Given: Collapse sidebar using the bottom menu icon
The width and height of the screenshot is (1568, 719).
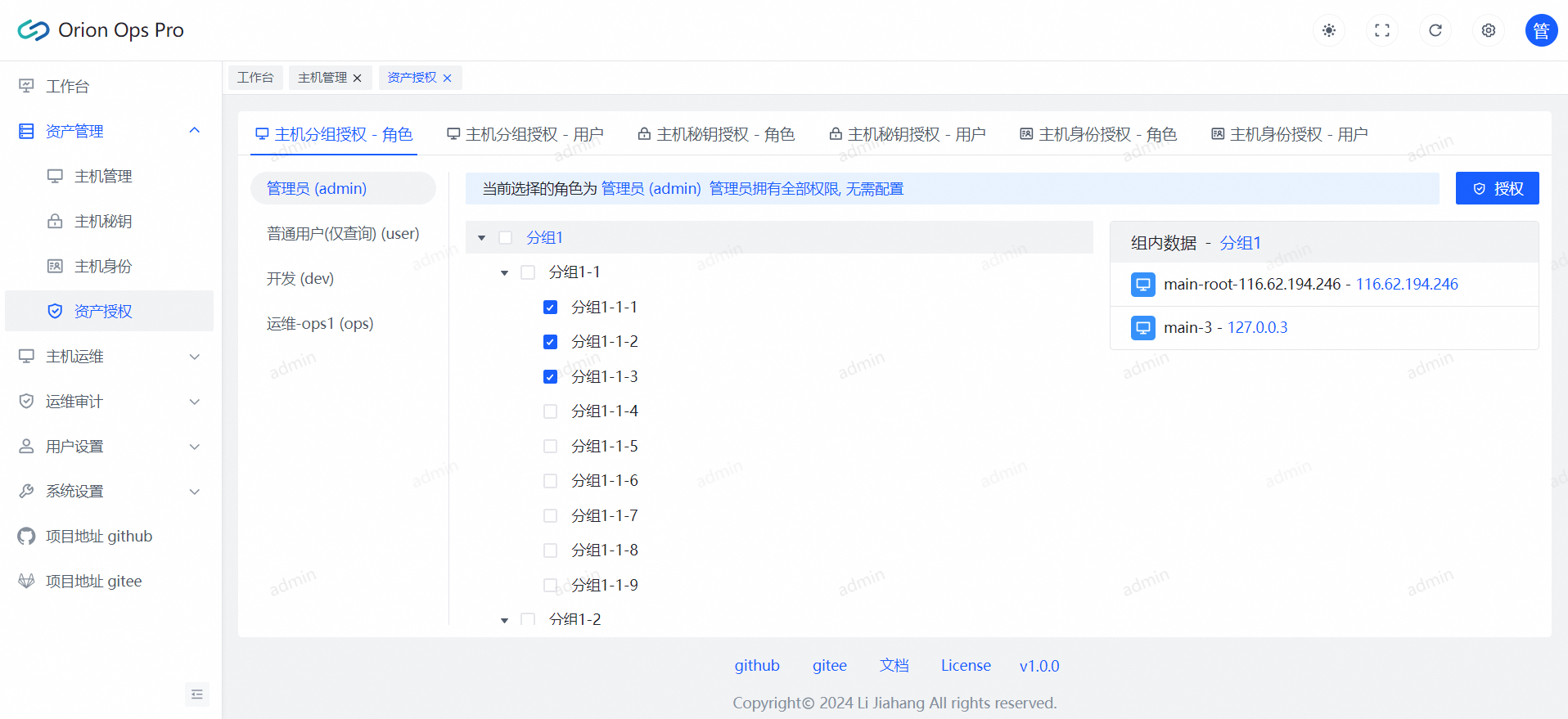Looking at the screenshot, I should [196, 694].
